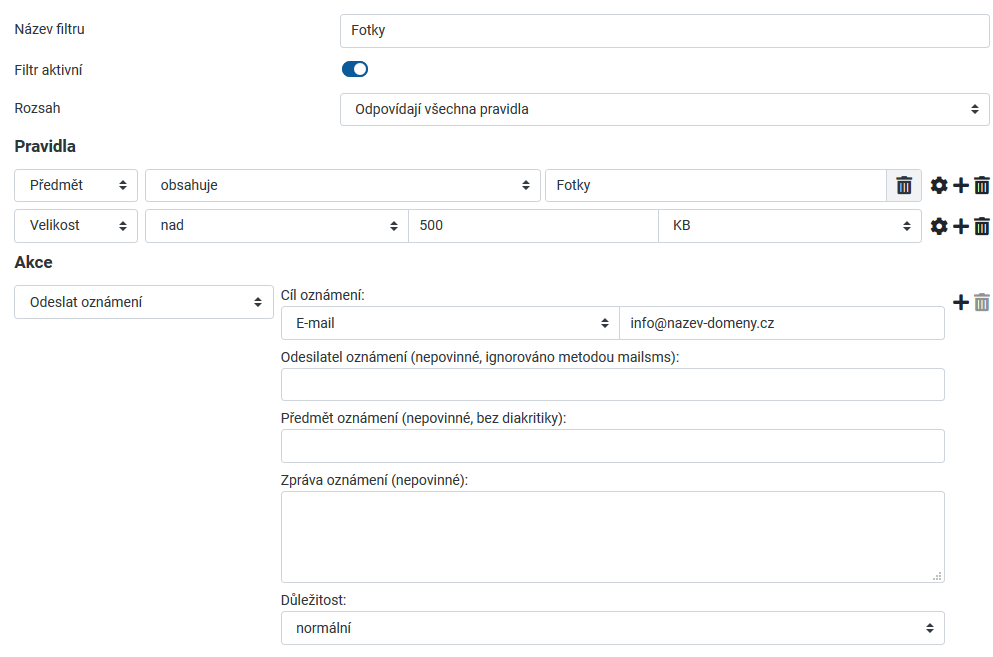Viewport: 993px width, 657px height.
Task: Change the KB size unit dropdown
Action: pyautogui.click(x=789, y=226)
